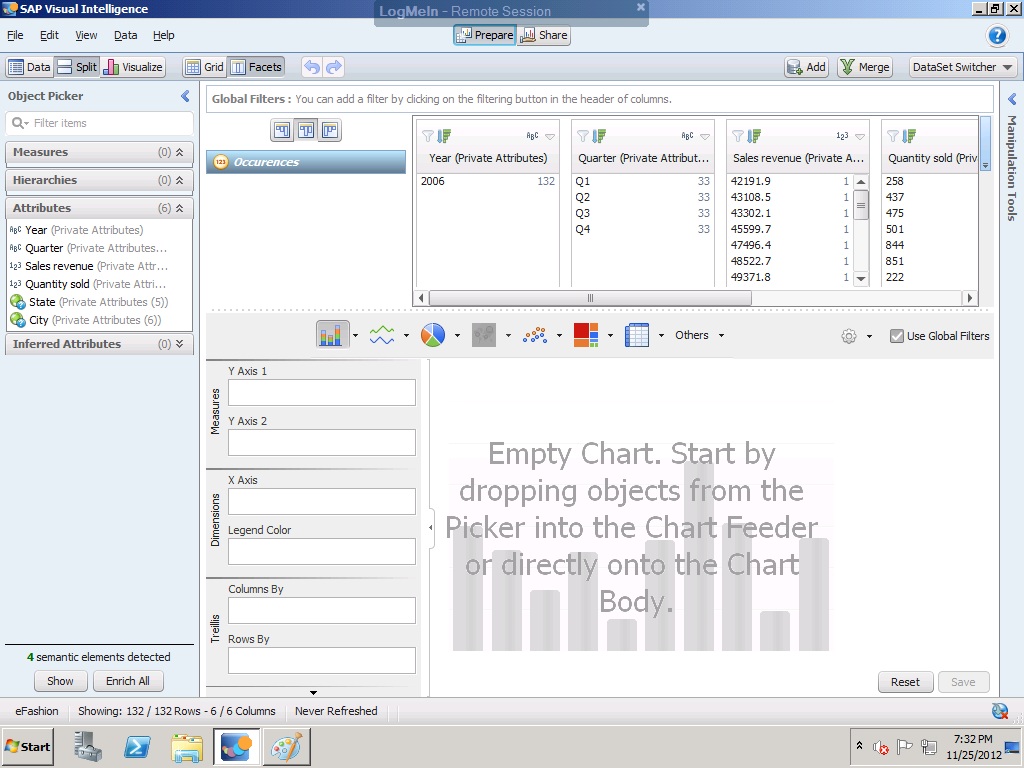Click filter icon on Quarter column
The image size is (1024, 768).
(x=583, y=136)
